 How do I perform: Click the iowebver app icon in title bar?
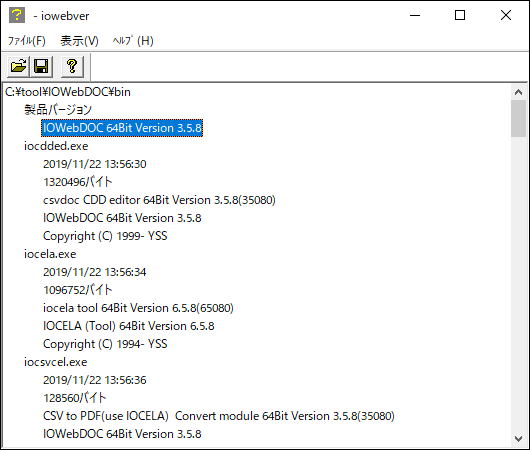click(17, 15)
